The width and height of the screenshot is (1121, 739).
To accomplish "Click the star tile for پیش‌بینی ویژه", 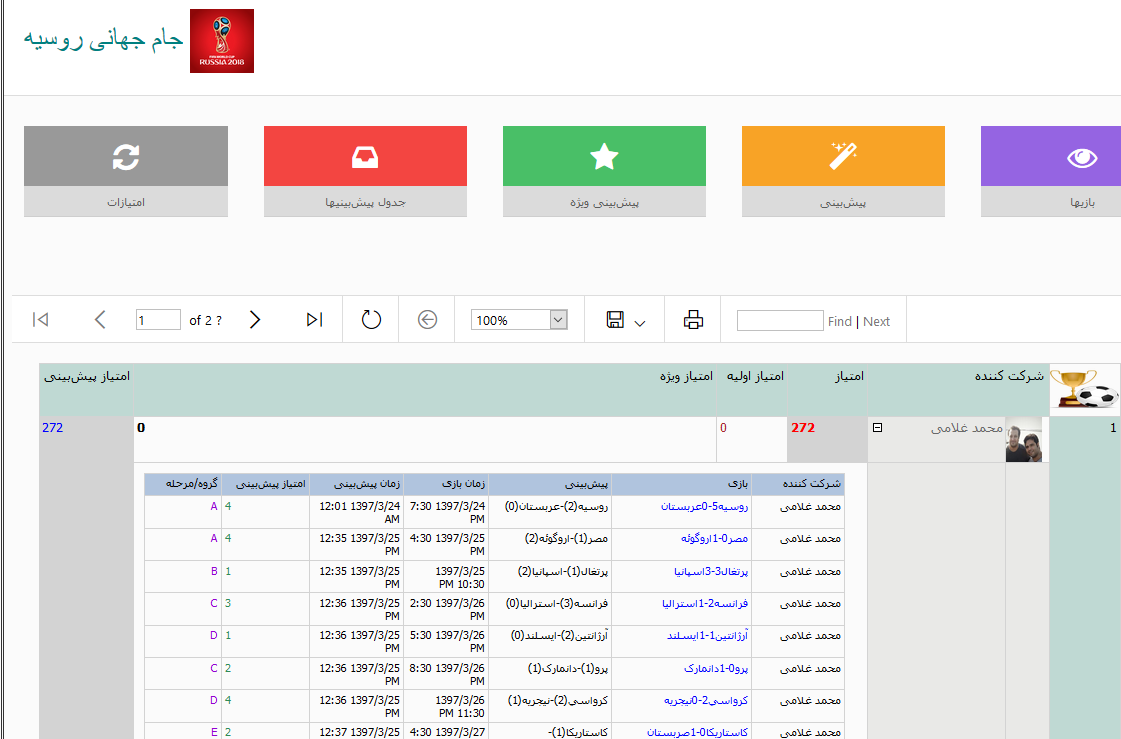I will pyautogui.click(x=604, y=157).
